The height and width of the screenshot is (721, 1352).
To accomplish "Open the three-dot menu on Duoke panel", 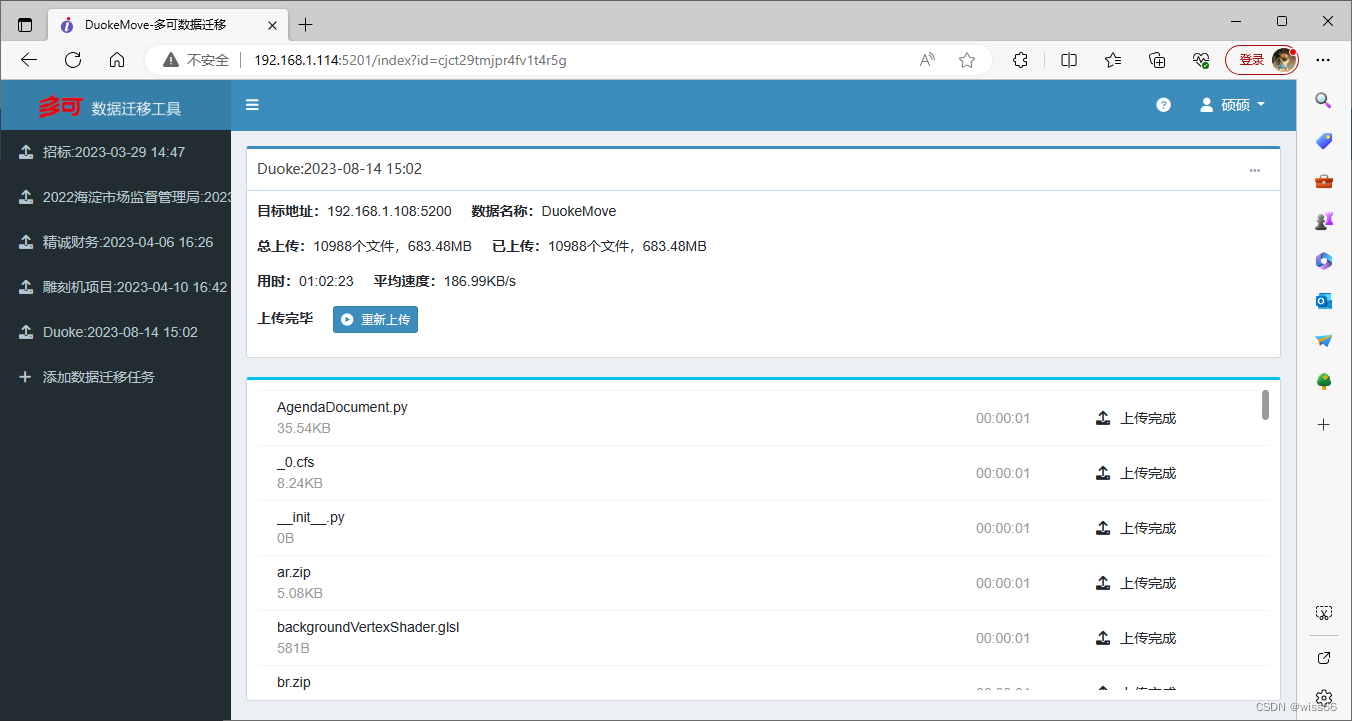I will click(1254, 170).
